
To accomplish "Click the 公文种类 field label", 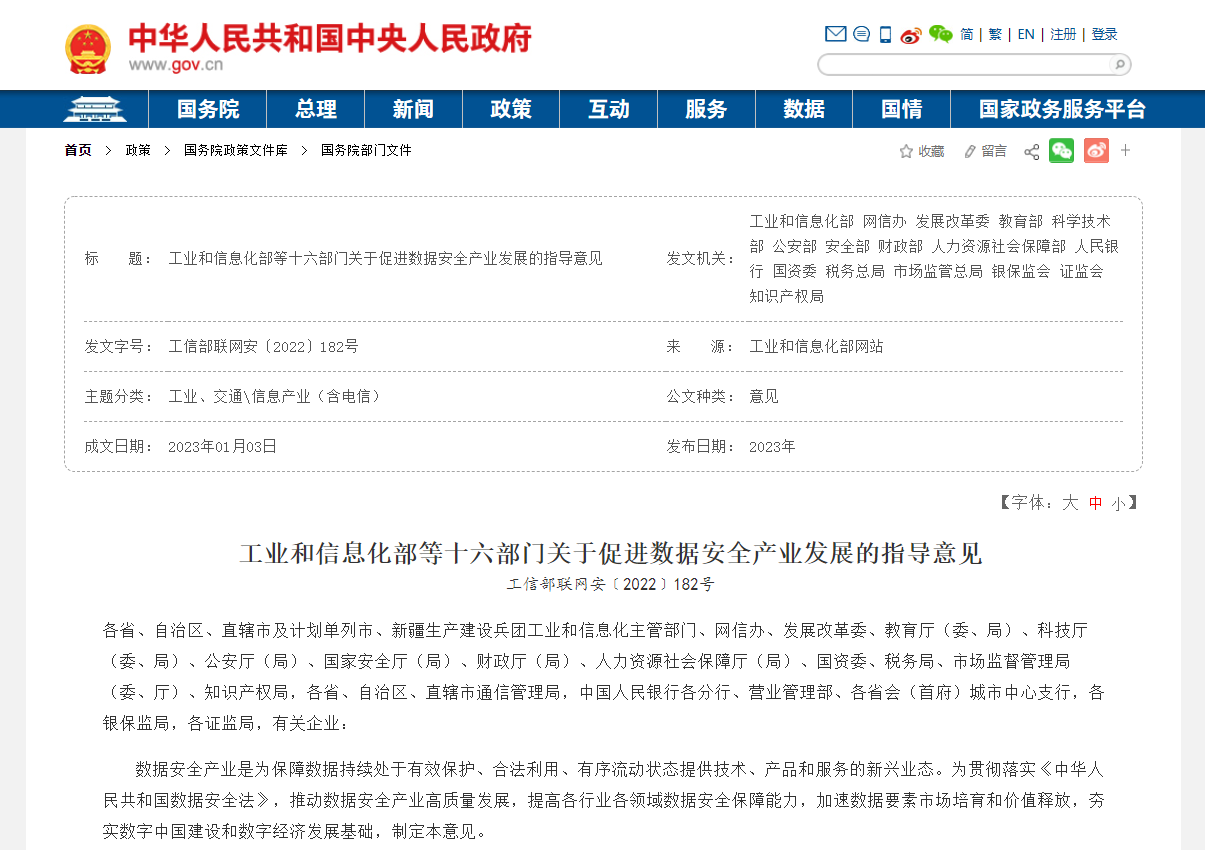I will point(702,397).
